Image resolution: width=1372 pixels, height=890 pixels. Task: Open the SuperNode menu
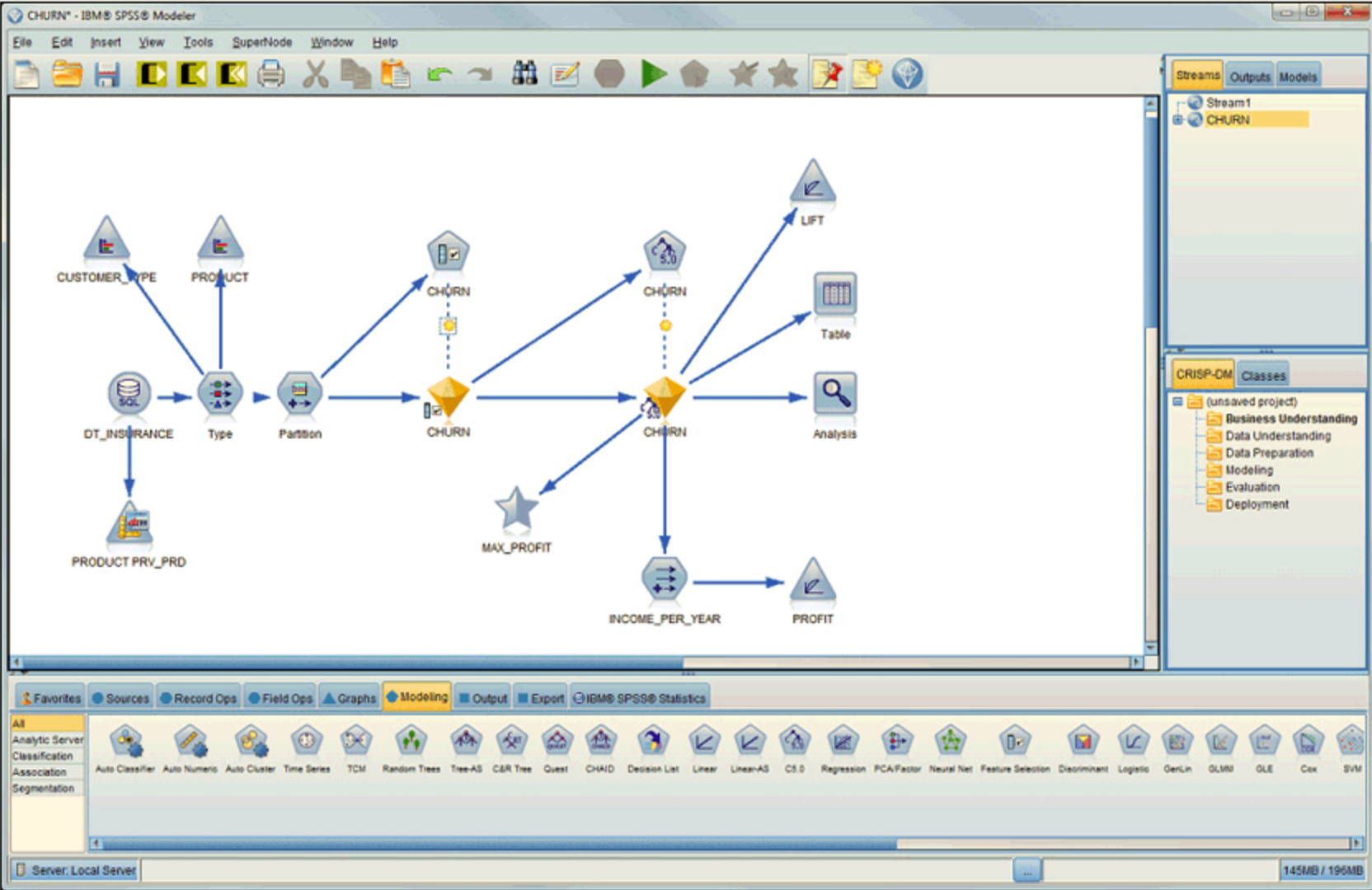click(x=261, y=42)
